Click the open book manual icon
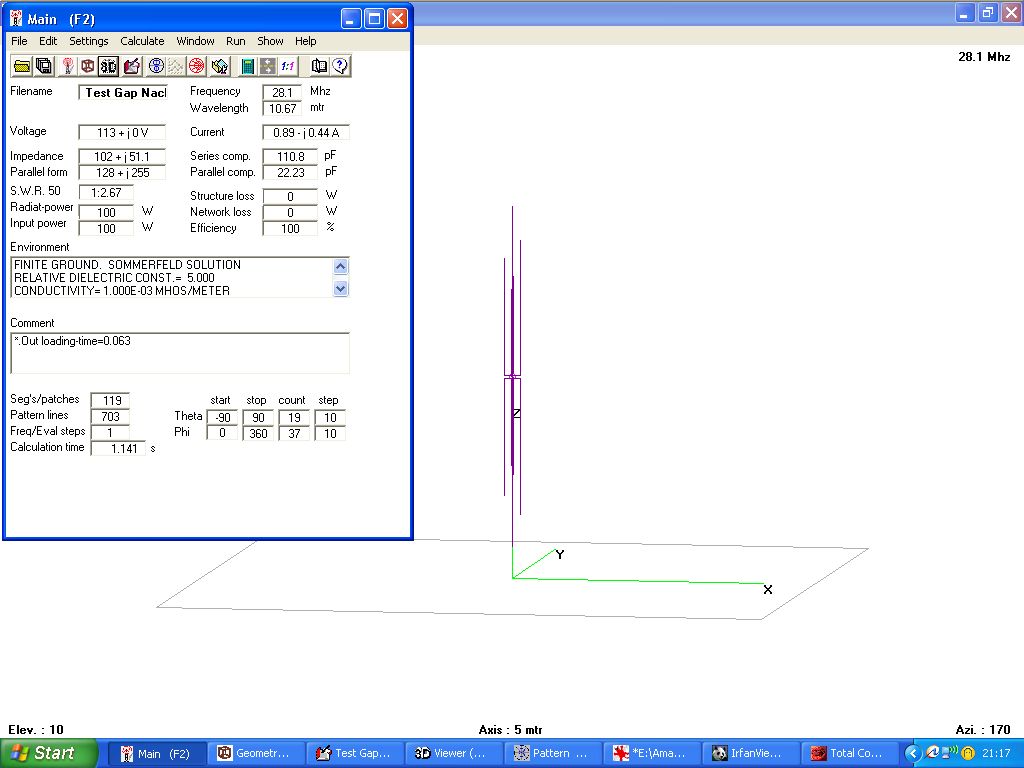 pyautogui.click(x=319, y=66)
